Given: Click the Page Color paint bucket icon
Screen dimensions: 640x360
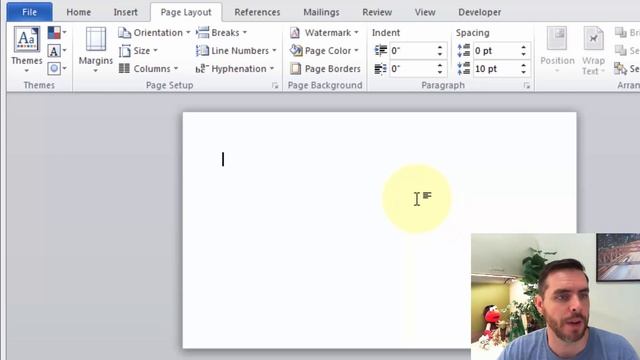Looking at the screenshot, I should (296, 51).
